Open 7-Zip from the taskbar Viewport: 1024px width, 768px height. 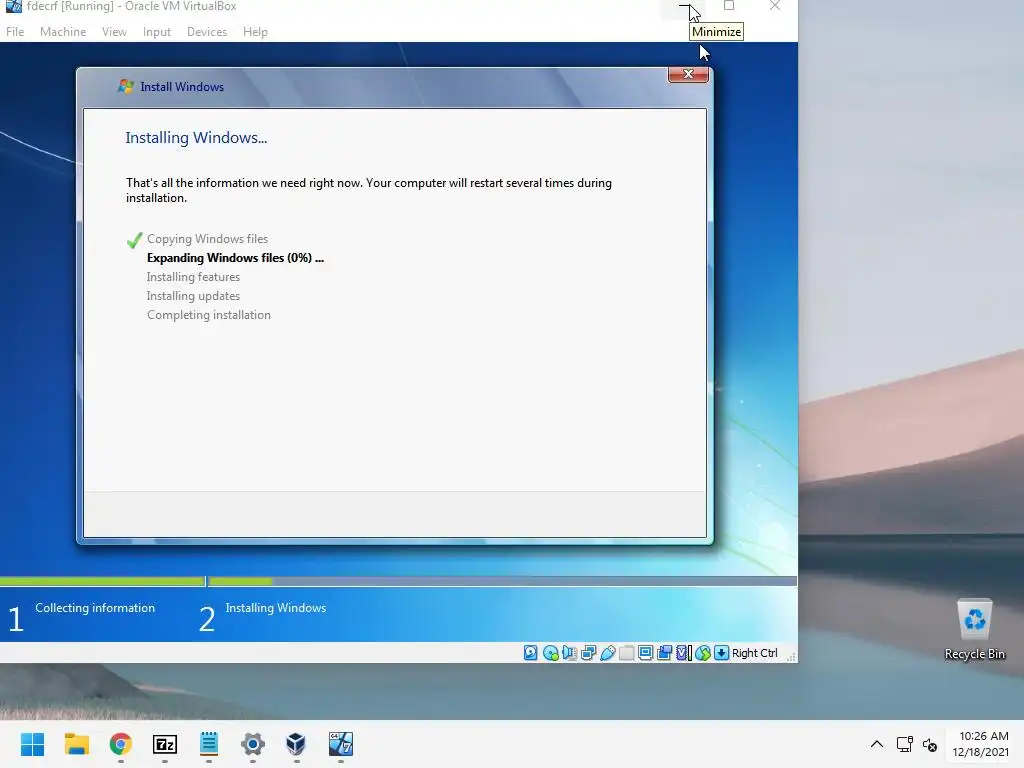[x=165, y=744]
